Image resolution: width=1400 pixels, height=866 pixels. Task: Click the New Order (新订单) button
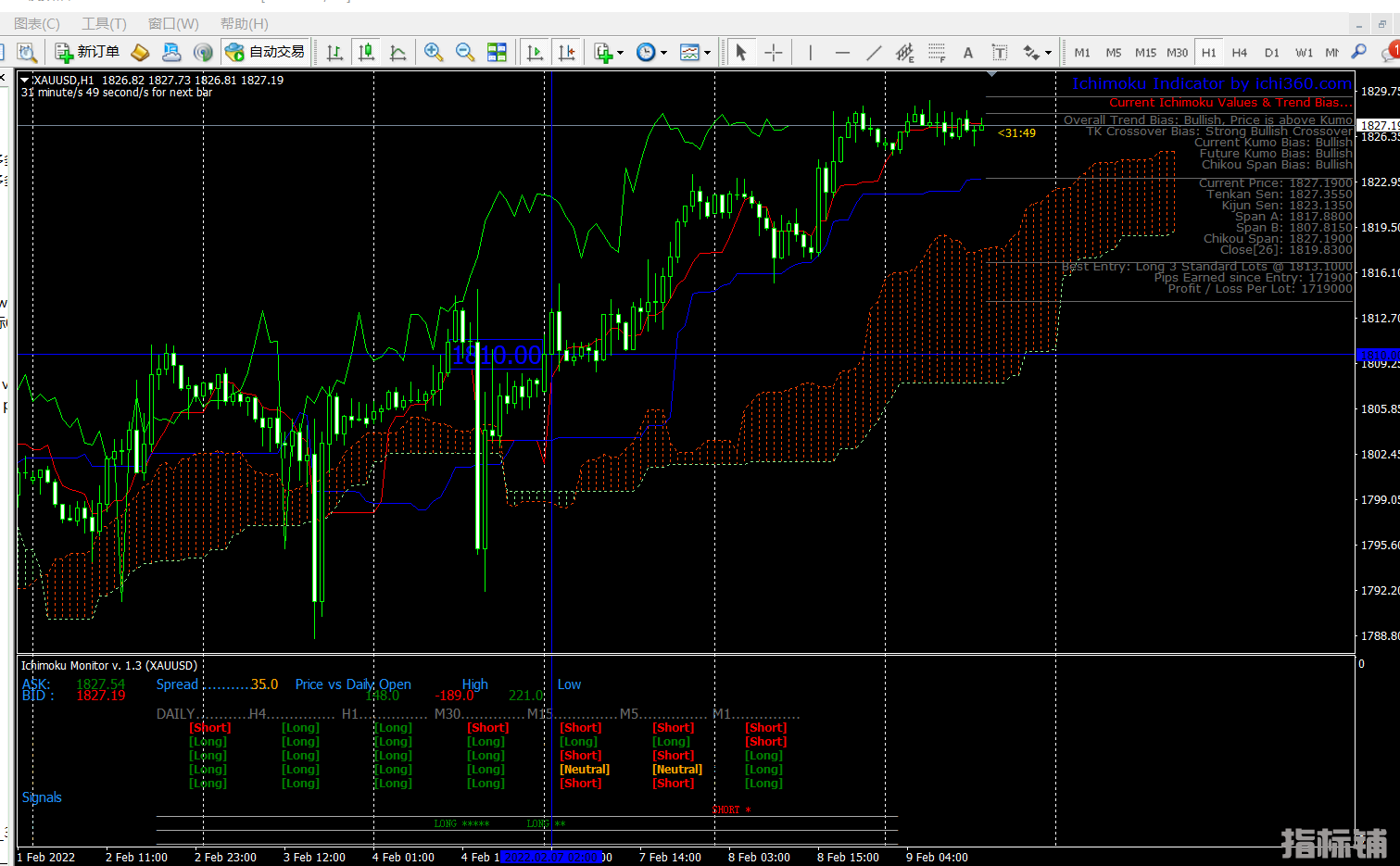point(87,52)
